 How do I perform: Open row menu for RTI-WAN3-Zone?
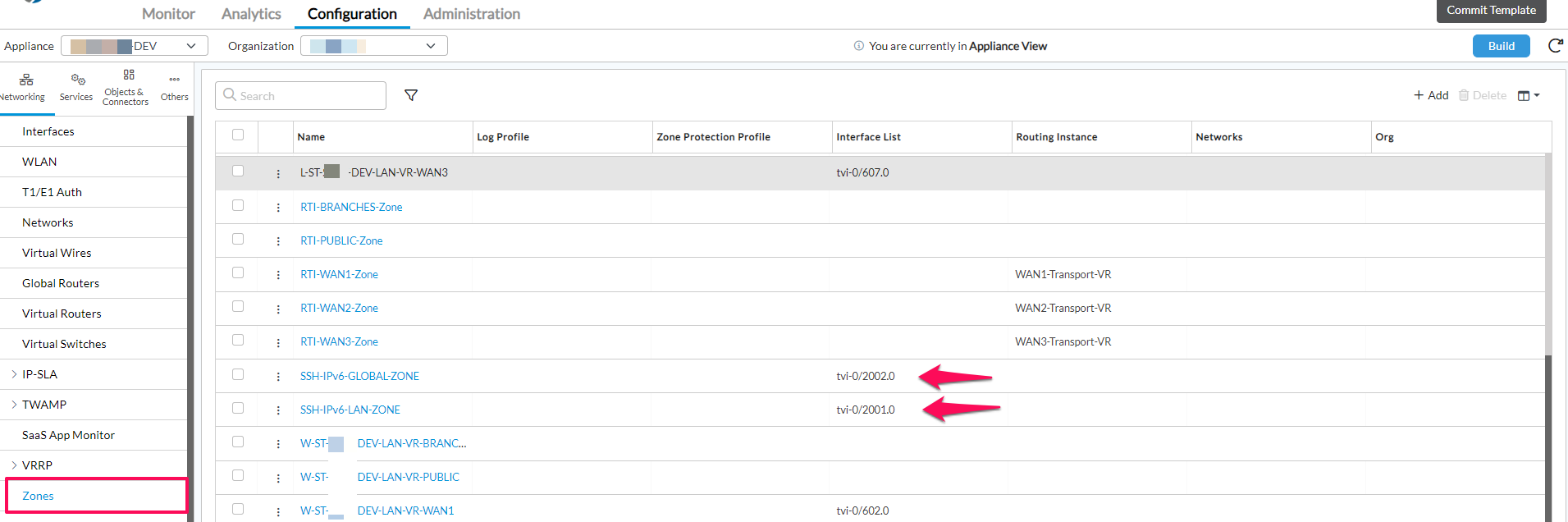point(278,342)
